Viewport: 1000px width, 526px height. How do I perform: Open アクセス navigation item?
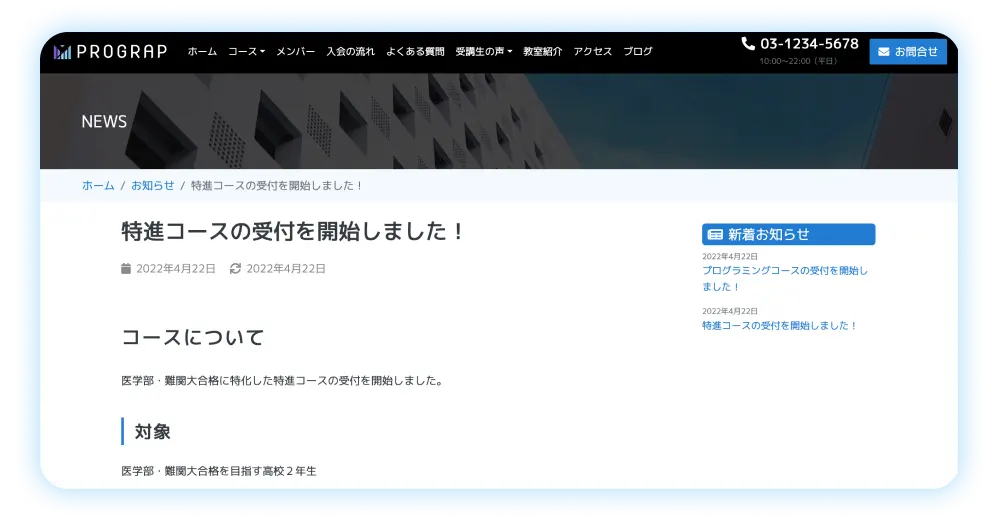click(592, 52)
